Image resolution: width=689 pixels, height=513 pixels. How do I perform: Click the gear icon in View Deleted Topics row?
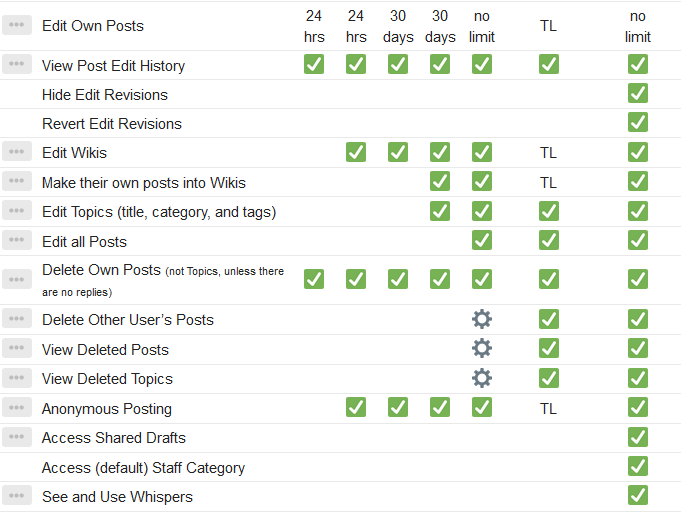pyautogui.click(x=482, y=378)
